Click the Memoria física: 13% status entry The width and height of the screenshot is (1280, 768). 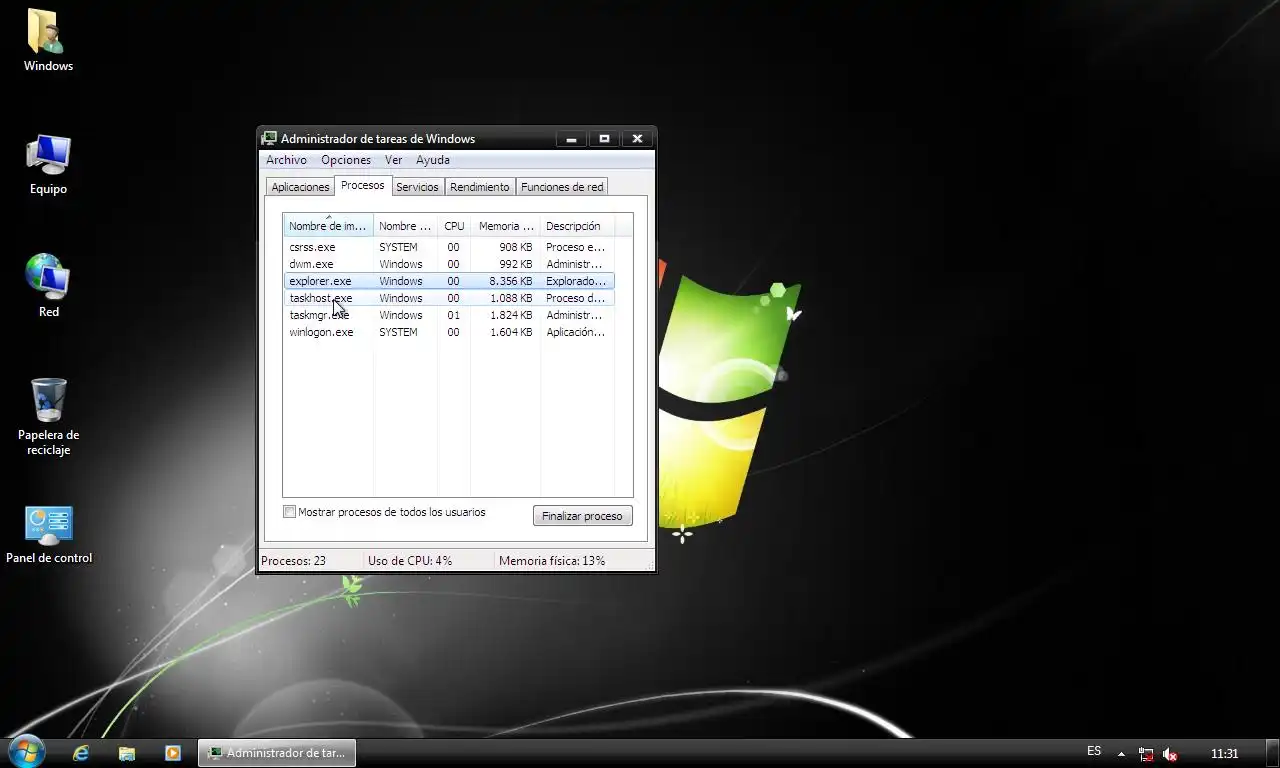[552, 561]
